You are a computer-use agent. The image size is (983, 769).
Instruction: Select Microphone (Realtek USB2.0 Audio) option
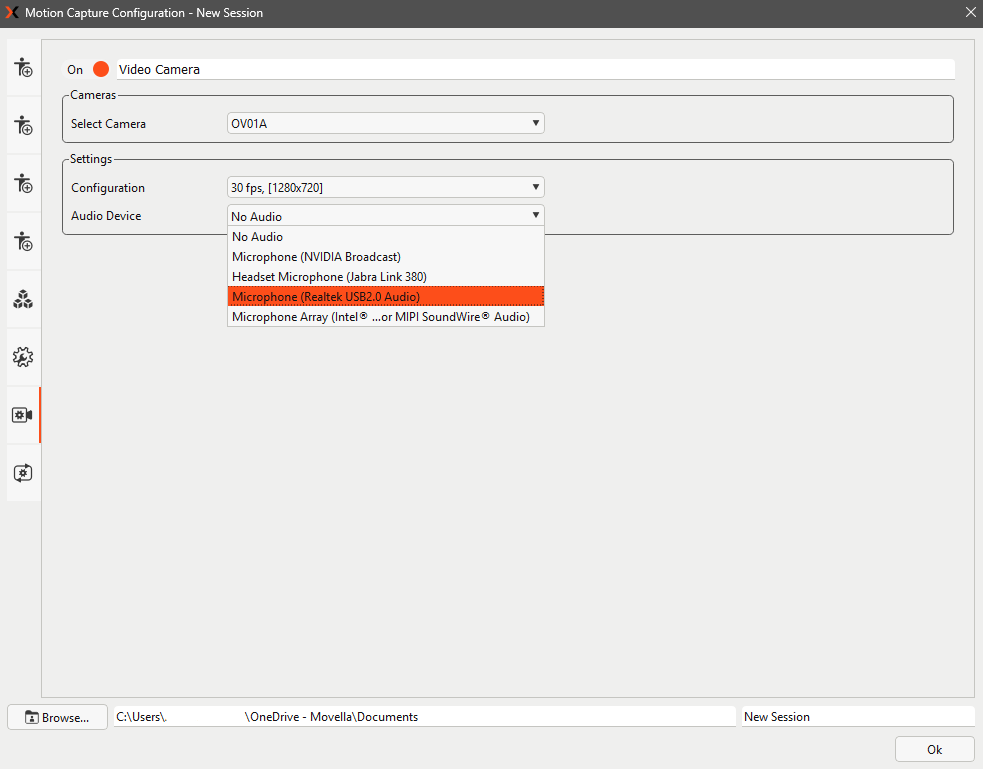386,296
